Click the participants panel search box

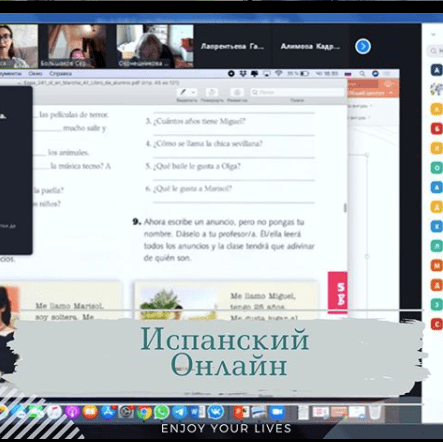(435, 51)
